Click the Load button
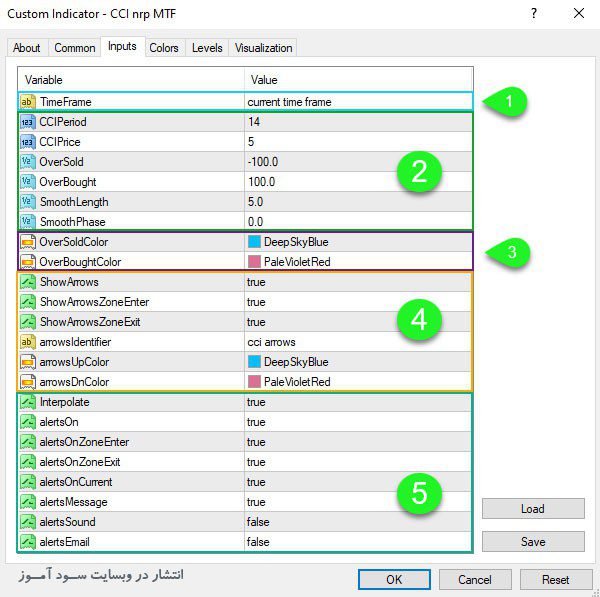600x597 pixels. 533,509
